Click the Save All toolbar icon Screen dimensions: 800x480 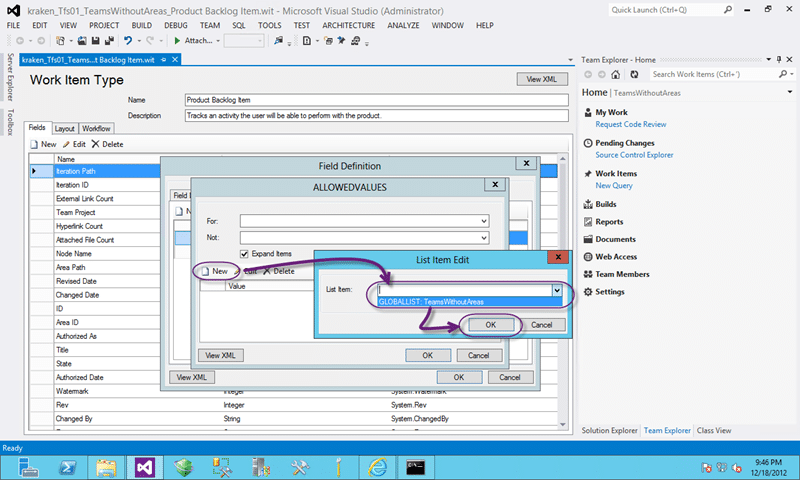point(109,41)
